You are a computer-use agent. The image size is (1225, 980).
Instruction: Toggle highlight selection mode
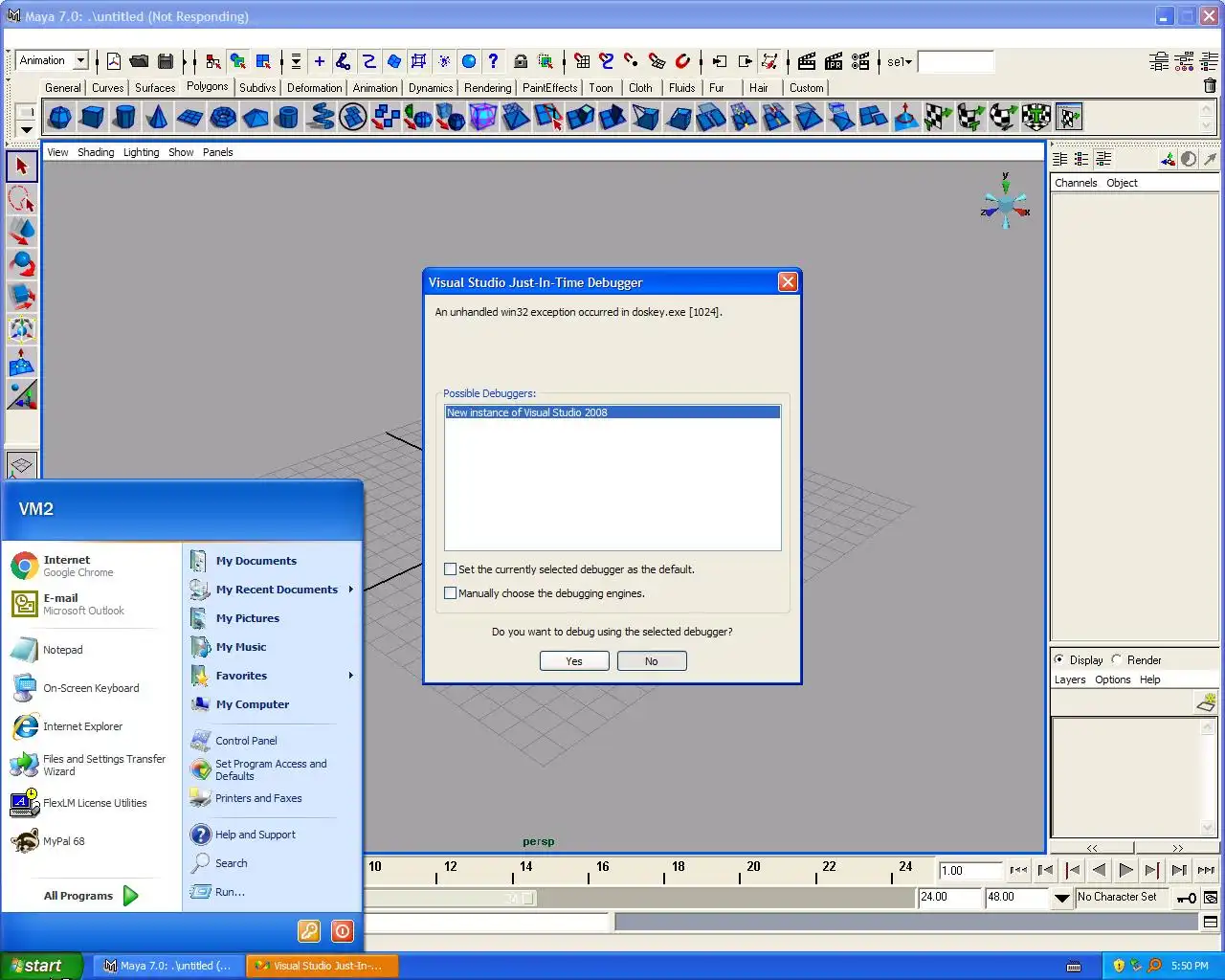(x=546, y=61)
